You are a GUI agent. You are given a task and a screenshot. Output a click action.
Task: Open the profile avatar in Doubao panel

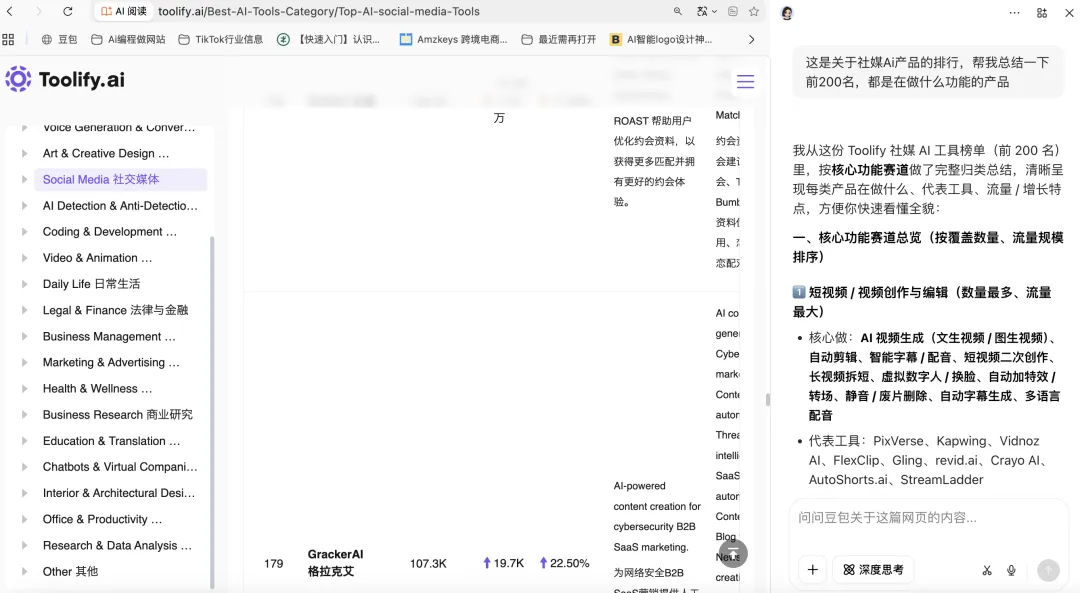click(x=787, y=13)
